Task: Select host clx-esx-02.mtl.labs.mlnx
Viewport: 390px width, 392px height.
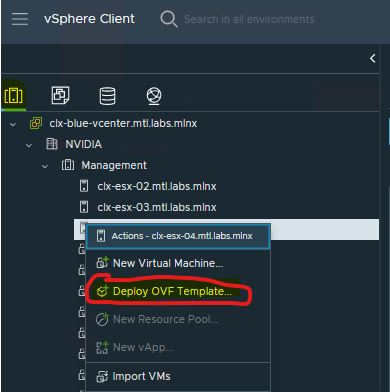Action: click(157, 186)
